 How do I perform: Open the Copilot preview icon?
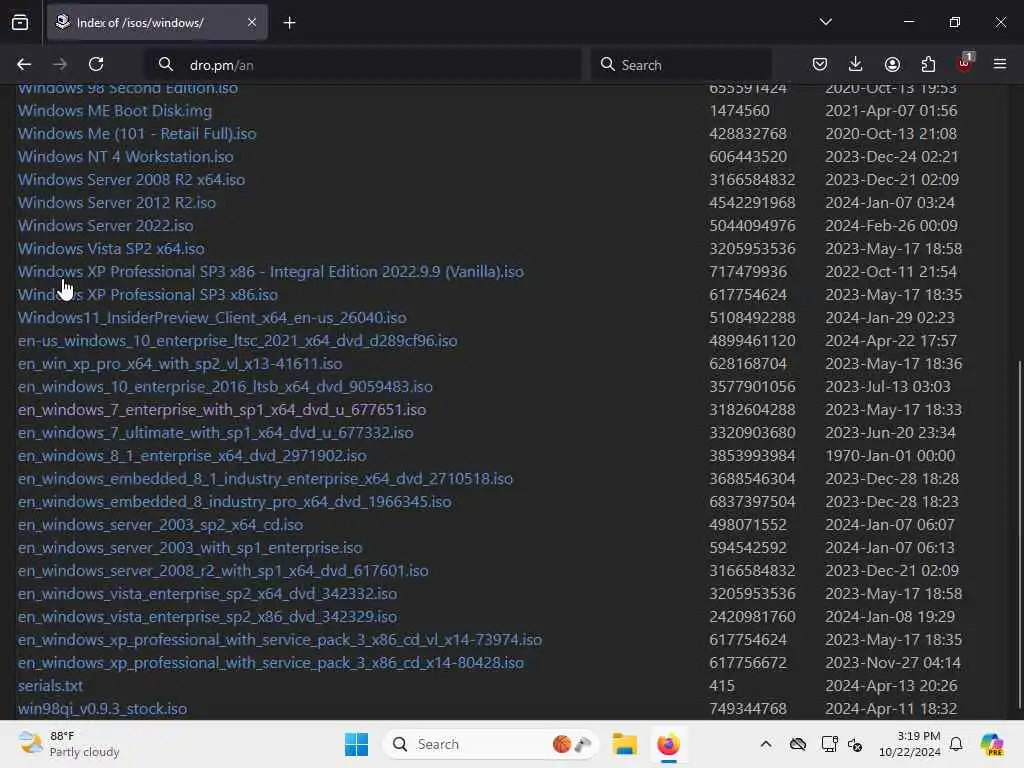tap(992, 744)
